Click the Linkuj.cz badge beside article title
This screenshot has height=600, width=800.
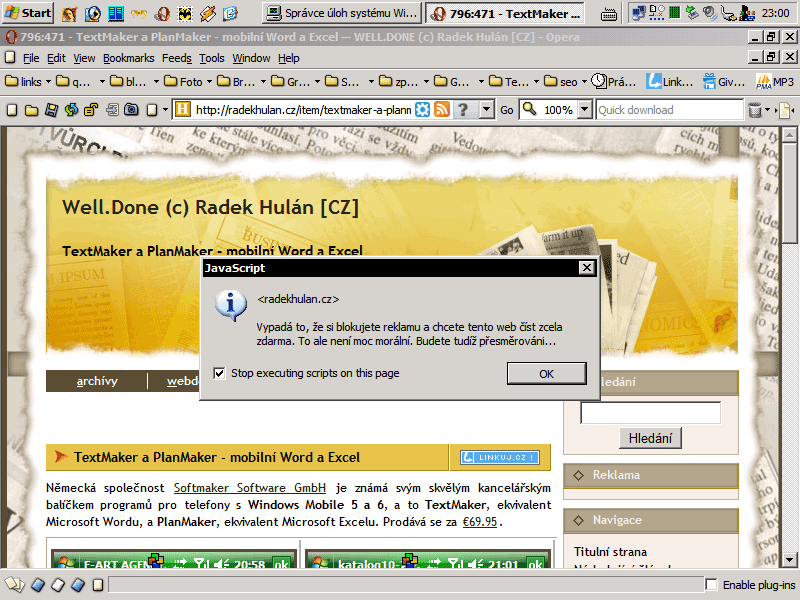point(499,457)
